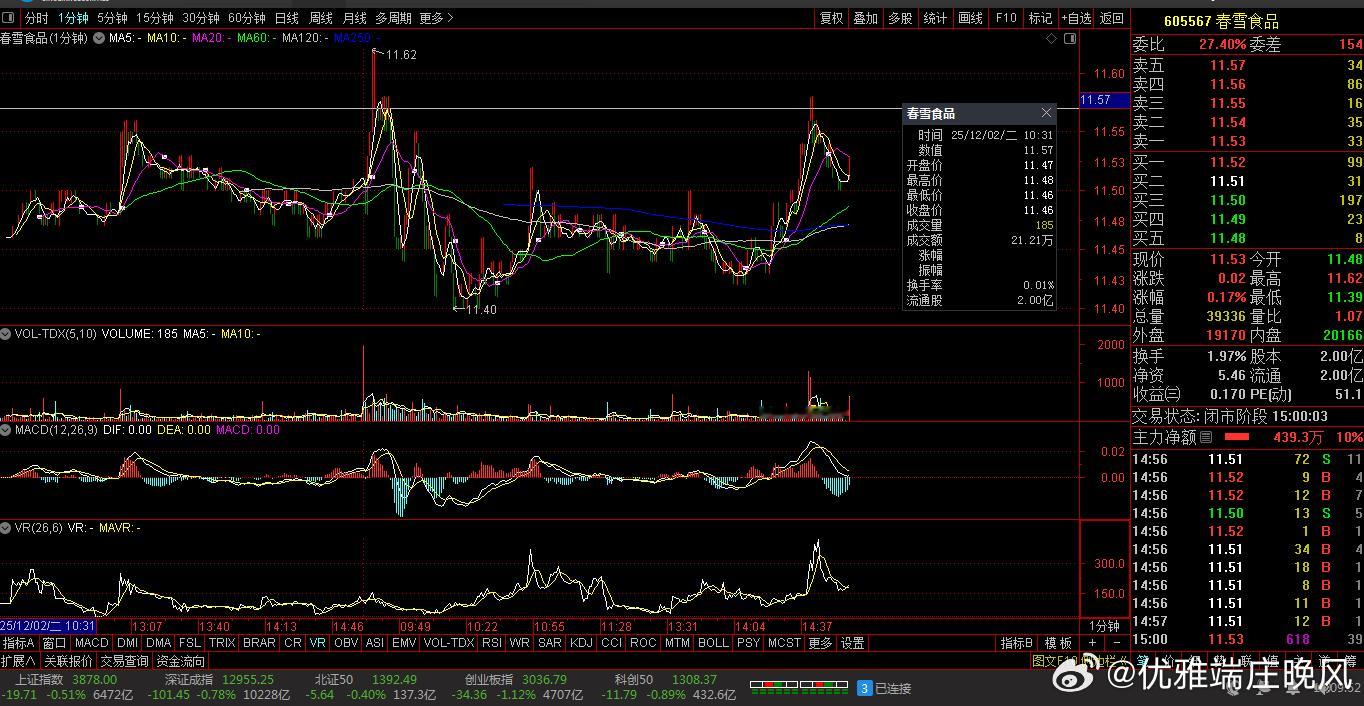Click the 复权 button in toolbar
1364x706 pixels.
(831, 18)
